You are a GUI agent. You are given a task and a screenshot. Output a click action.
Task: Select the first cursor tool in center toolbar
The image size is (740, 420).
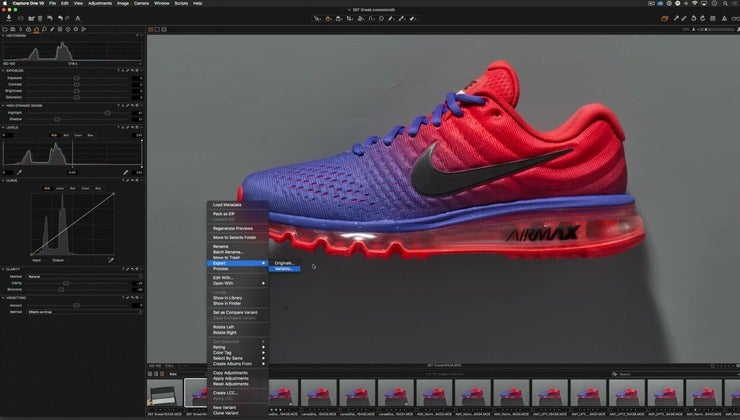pos(318,18)
